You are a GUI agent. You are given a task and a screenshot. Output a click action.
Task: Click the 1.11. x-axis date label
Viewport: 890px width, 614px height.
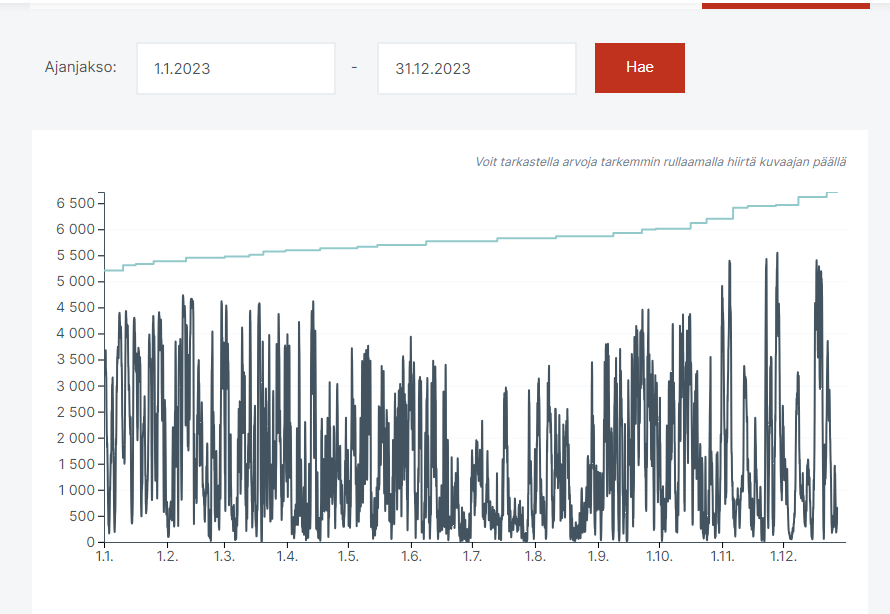(x=722, y=556)
